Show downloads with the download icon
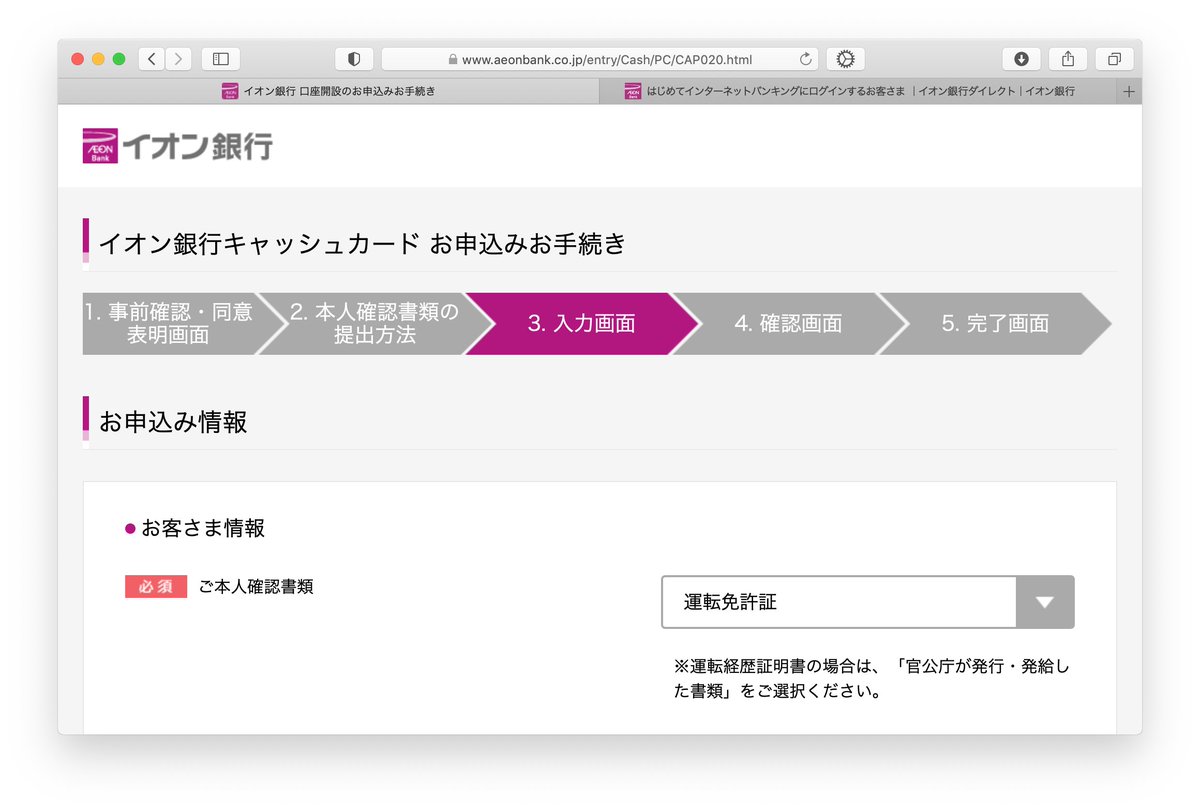Viewport: 1200px width, 811px height. (1021, 59)
